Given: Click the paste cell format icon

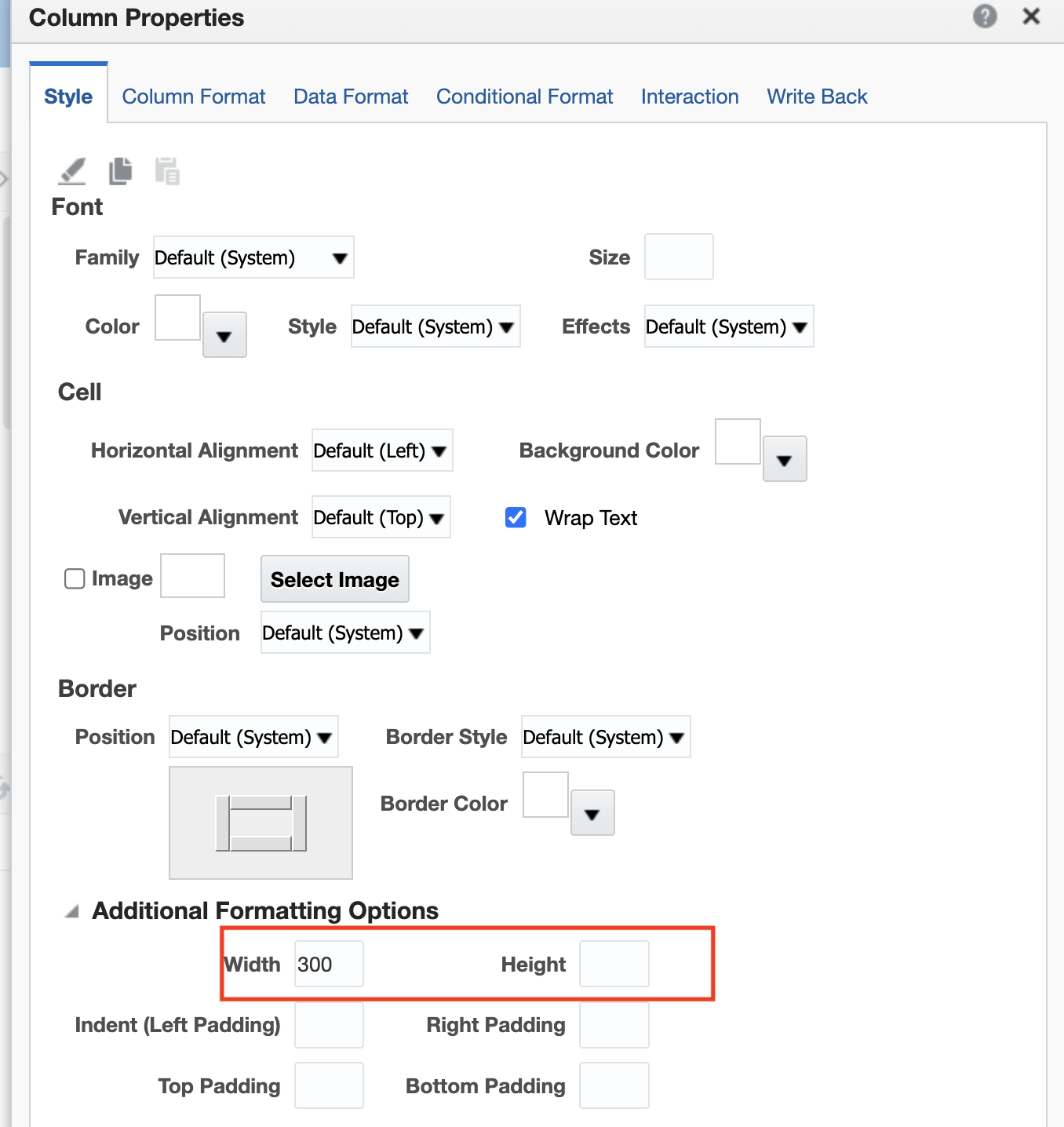Looking at the screenshot, I should 167,170.
